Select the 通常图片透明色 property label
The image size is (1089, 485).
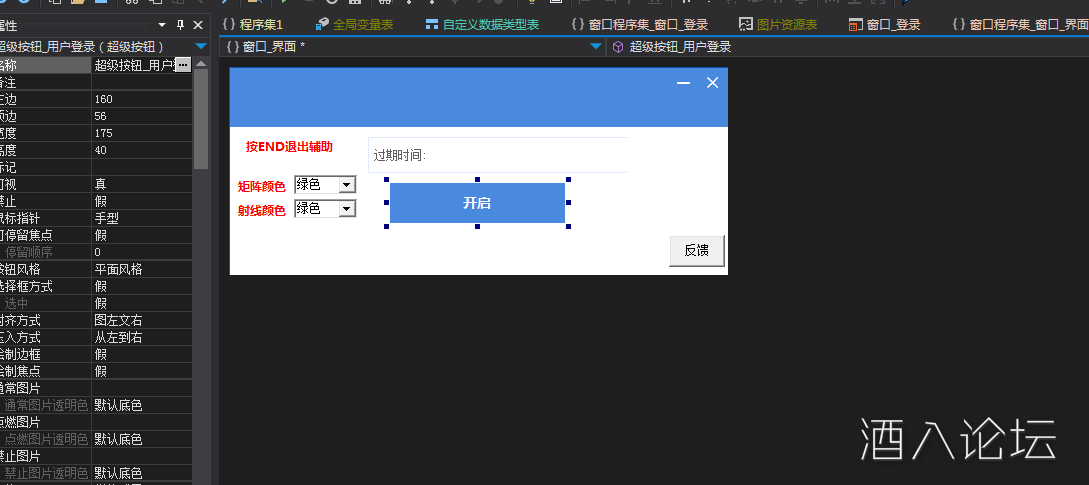[45, 405]
